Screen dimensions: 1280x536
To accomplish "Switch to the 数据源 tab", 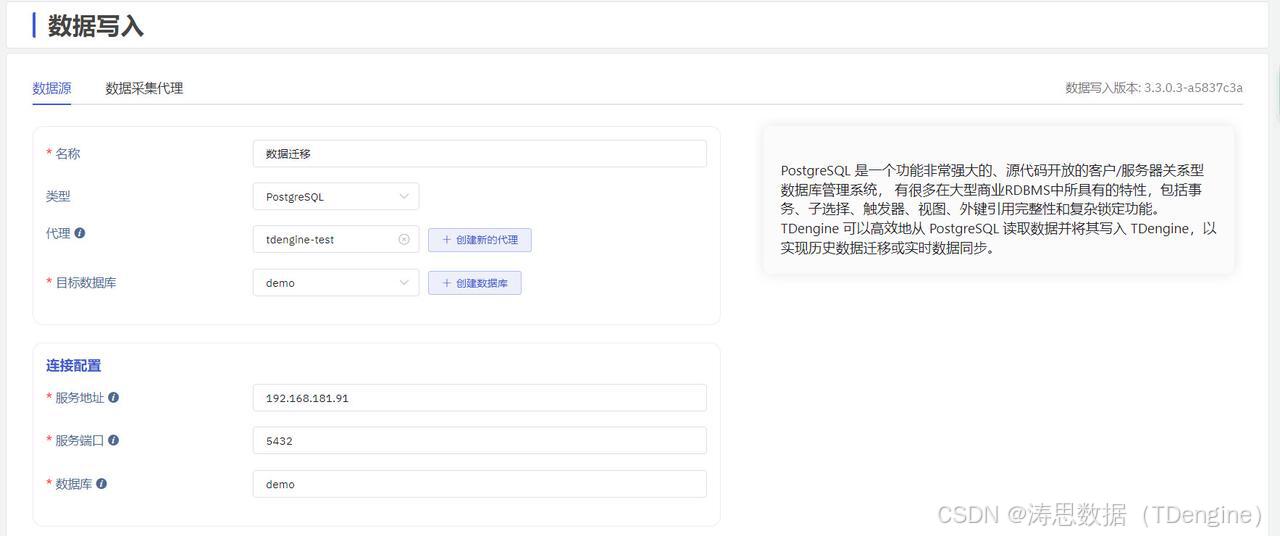I will tap(52, 88).
